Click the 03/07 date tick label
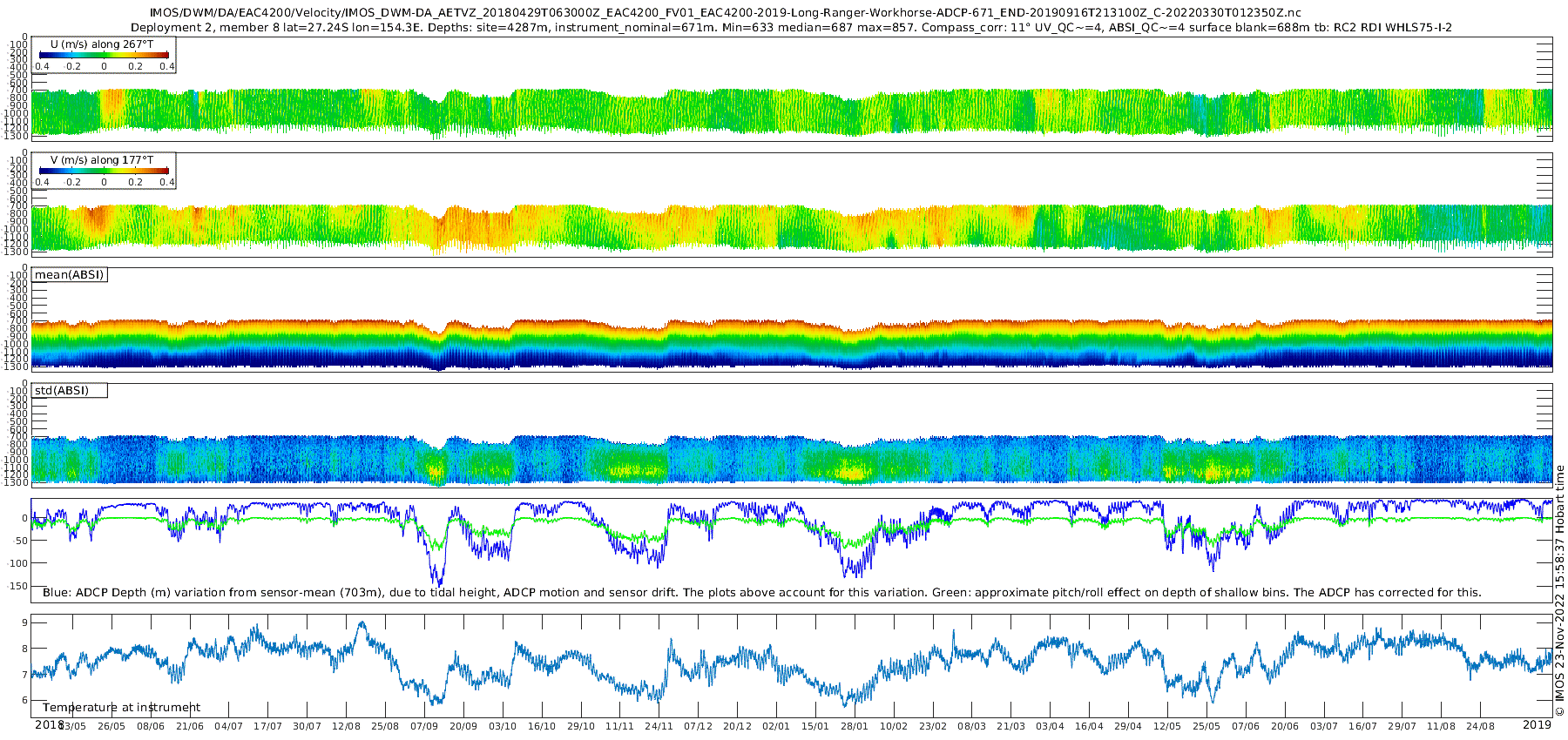 click(1324, 726)
